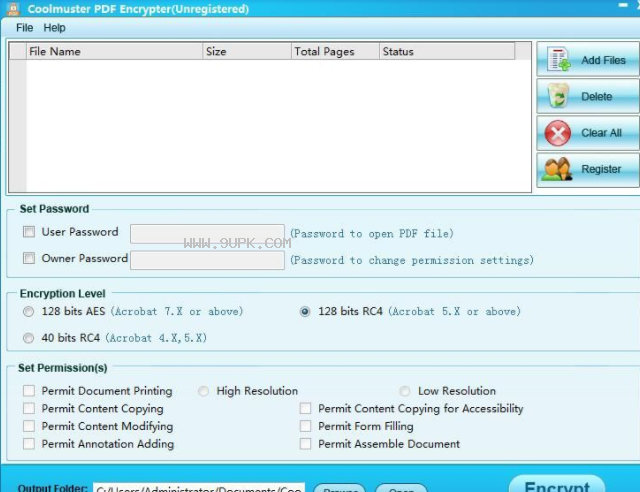Click the User Password input field
The width and height of the screenshot is (640, 492).
click(207, 234)
